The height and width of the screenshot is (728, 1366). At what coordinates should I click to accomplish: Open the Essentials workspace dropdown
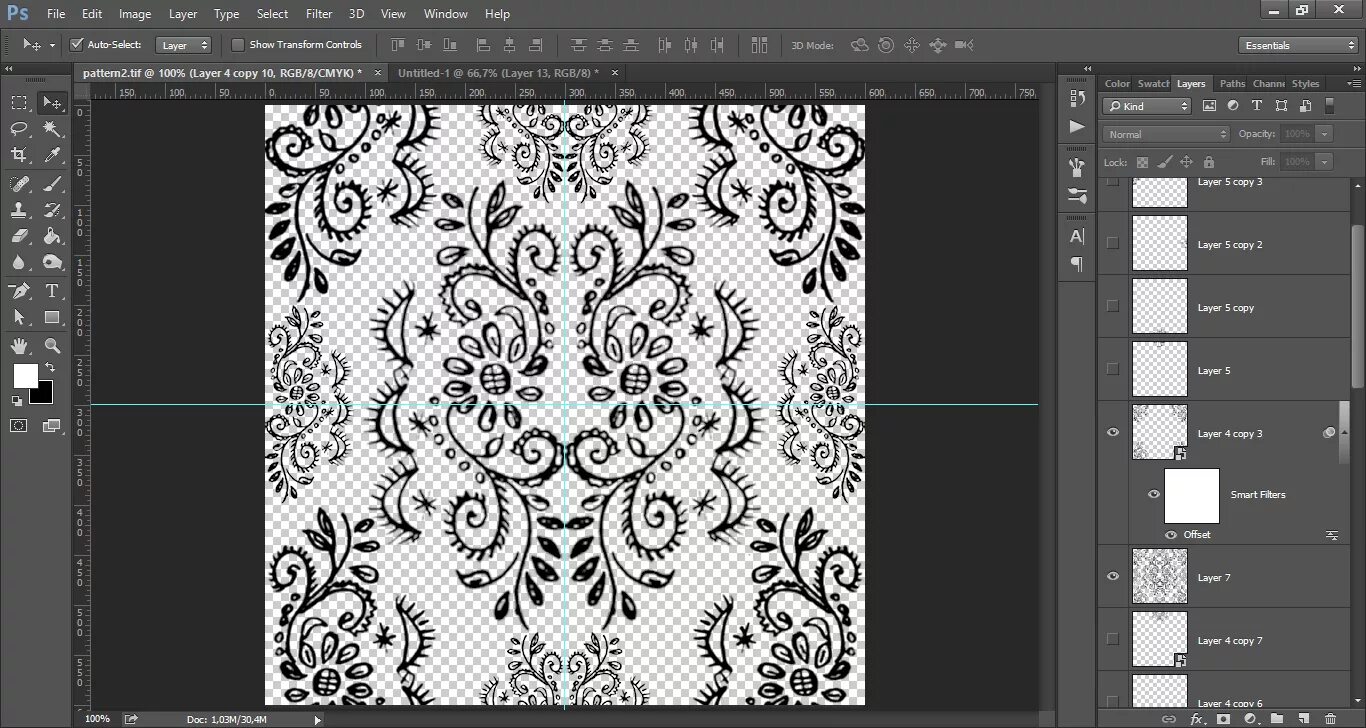point(1297,45)
